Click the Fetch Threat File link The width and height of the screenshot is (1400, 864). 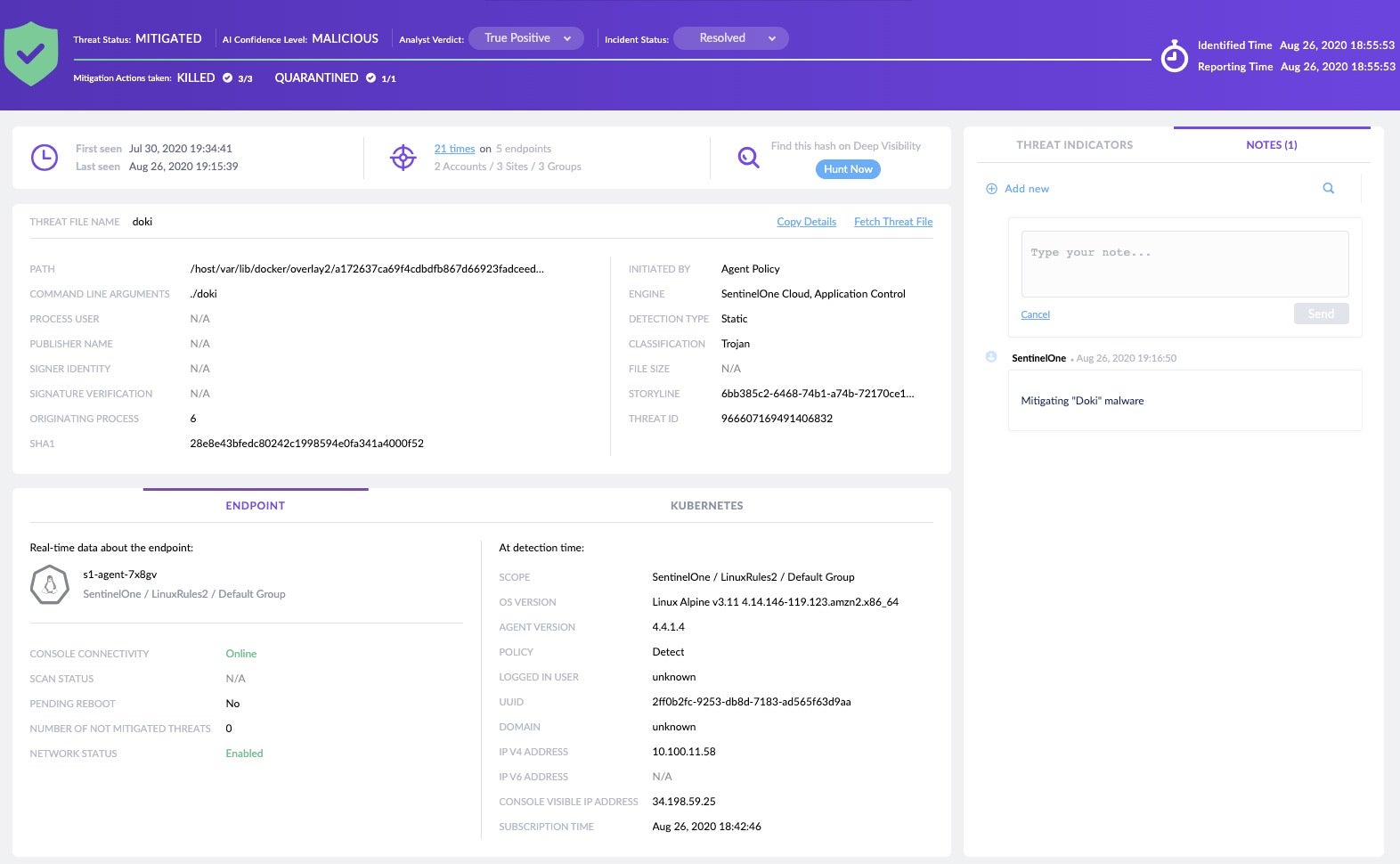click(892, 222)
